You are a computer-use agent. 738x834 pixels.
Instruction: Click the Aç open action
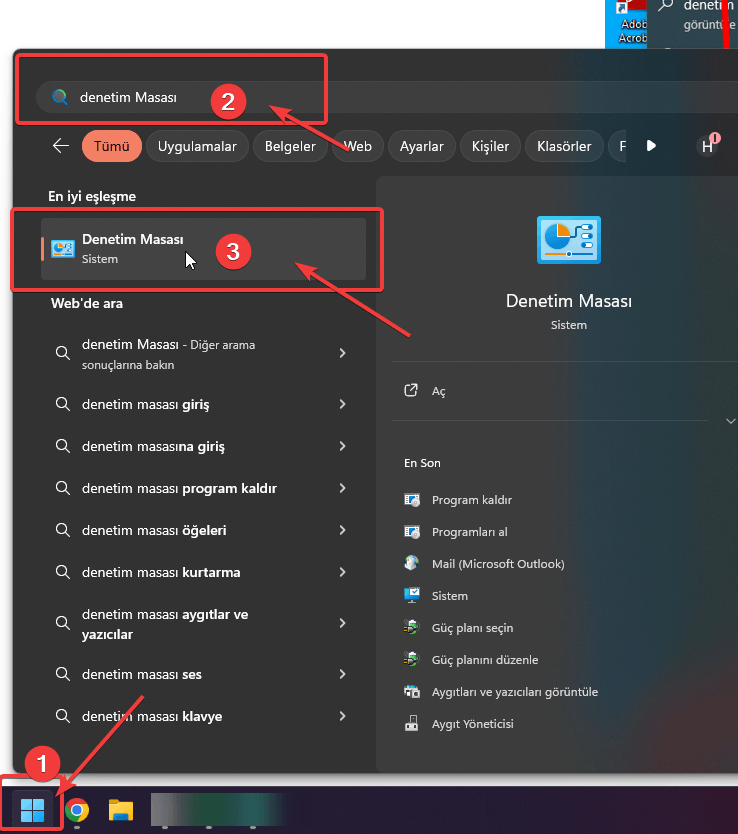click(438, 392)
